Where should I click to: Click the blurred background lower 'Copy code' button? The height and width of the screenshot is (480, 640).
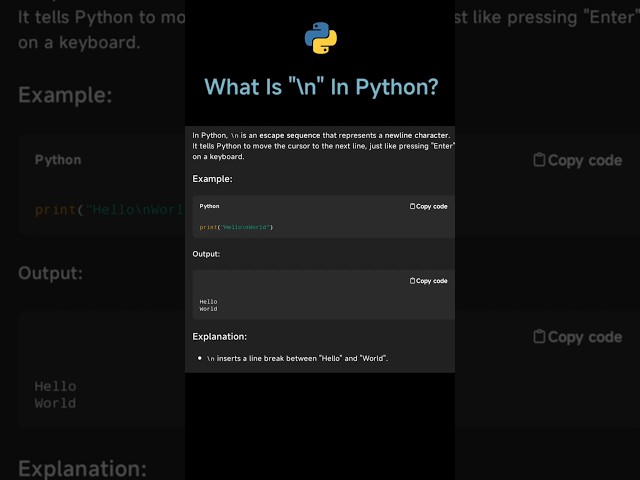578,337
